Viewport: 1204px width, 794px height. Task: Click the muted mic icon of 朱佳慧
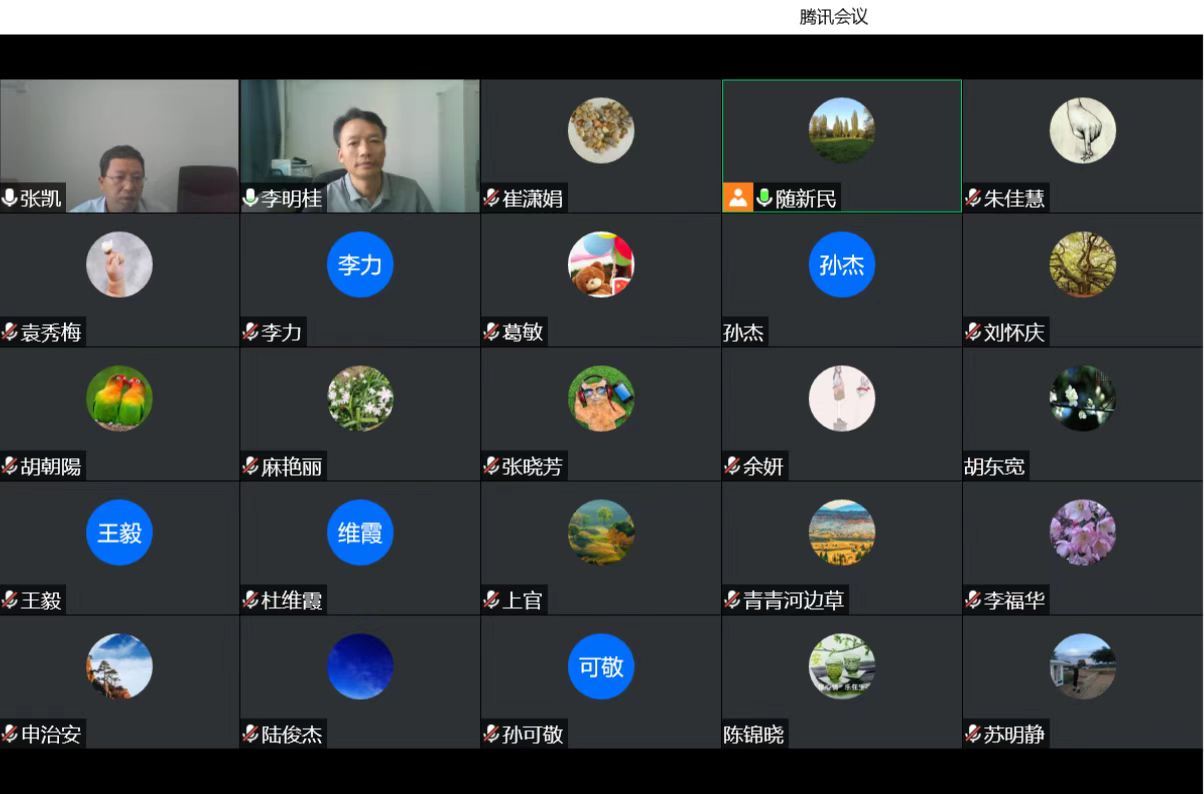(973, 198)
